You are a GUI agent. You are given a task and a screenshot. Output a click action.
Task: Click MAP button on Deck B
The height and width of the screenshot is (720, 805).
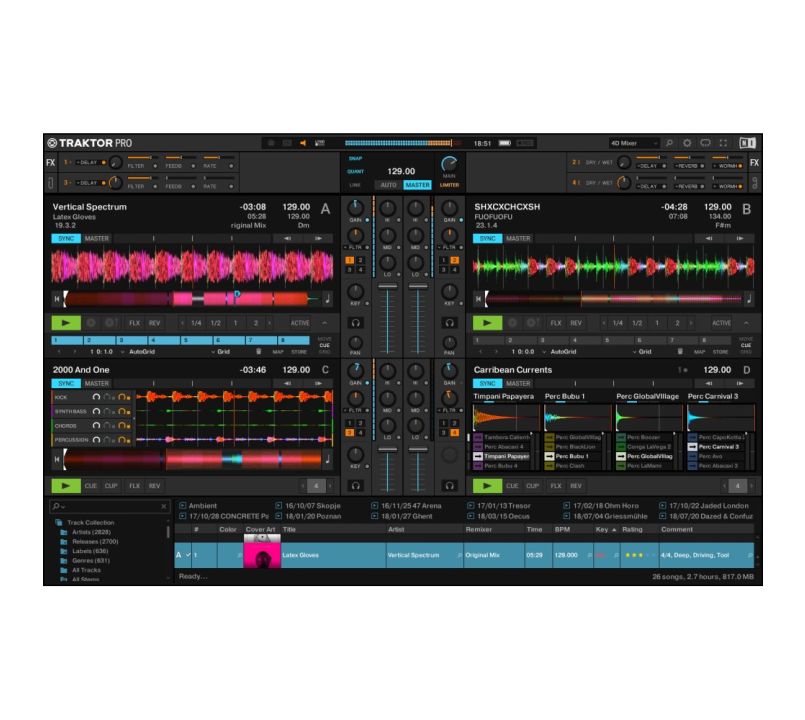[x=699, y=352]
